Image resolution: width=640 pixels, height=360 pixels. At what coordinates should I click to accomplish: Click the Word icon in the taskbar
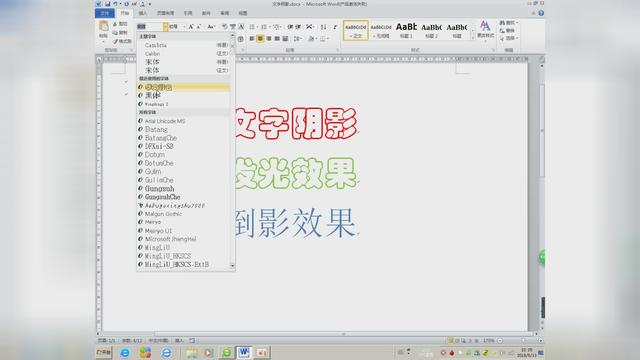pyautogui.click(x=244, y=352)
